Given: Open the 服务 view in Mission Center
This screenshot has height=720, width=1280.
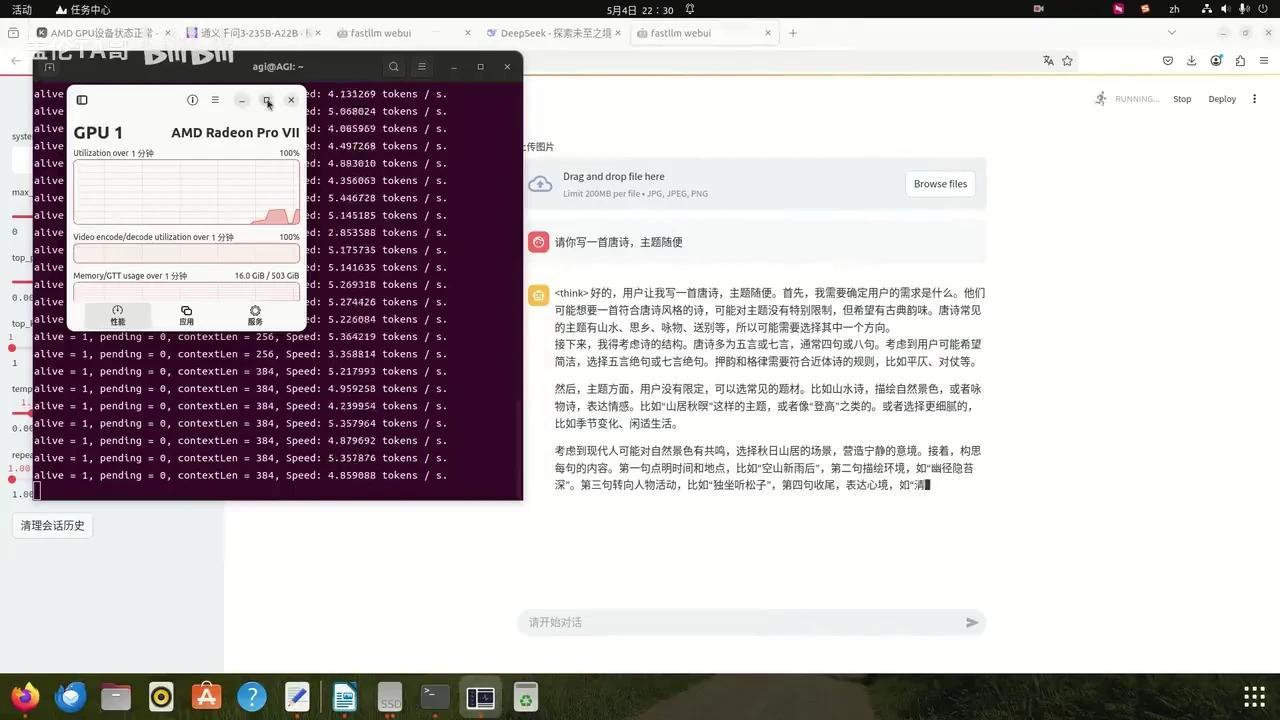Looking at the screenshot, I should [x=254, y=315].
